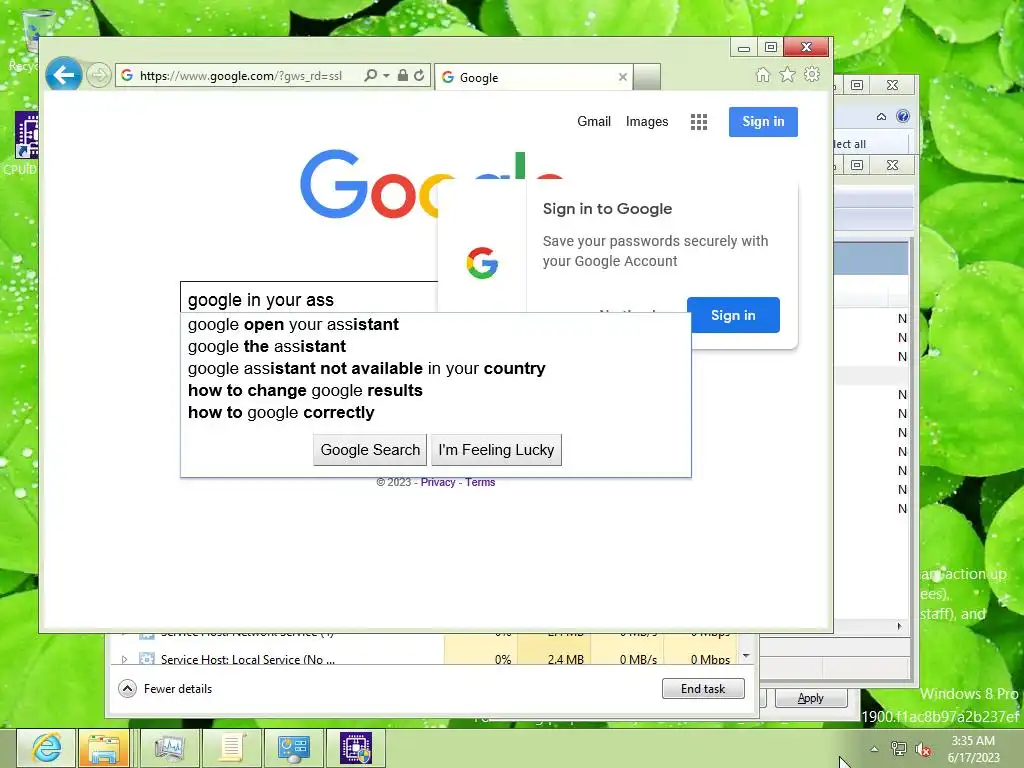The height and width of the screenshot is (768, 1024).
Task: Open the CPUID CPU-Z taskbar icon
Action: point(356,748)
